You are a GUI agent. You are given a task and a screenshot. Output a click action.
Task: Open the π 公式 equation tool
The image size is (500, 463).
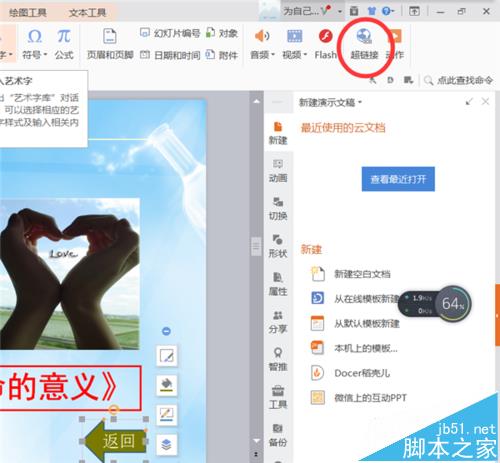coord(64,37)
